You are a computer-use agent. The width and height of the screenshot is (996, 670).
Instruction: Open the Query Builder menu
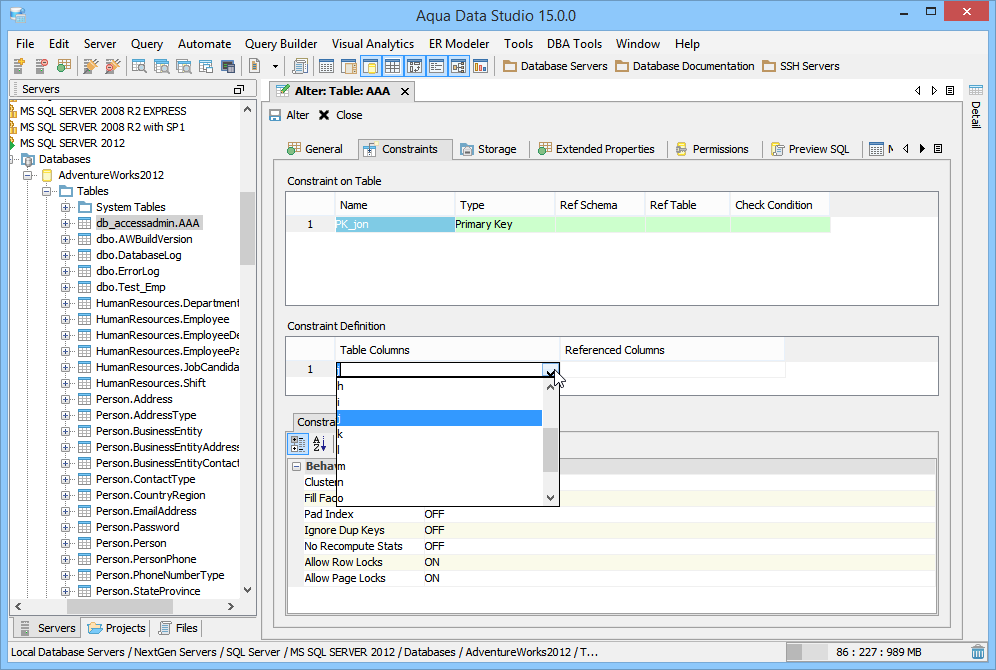point(281,44)
